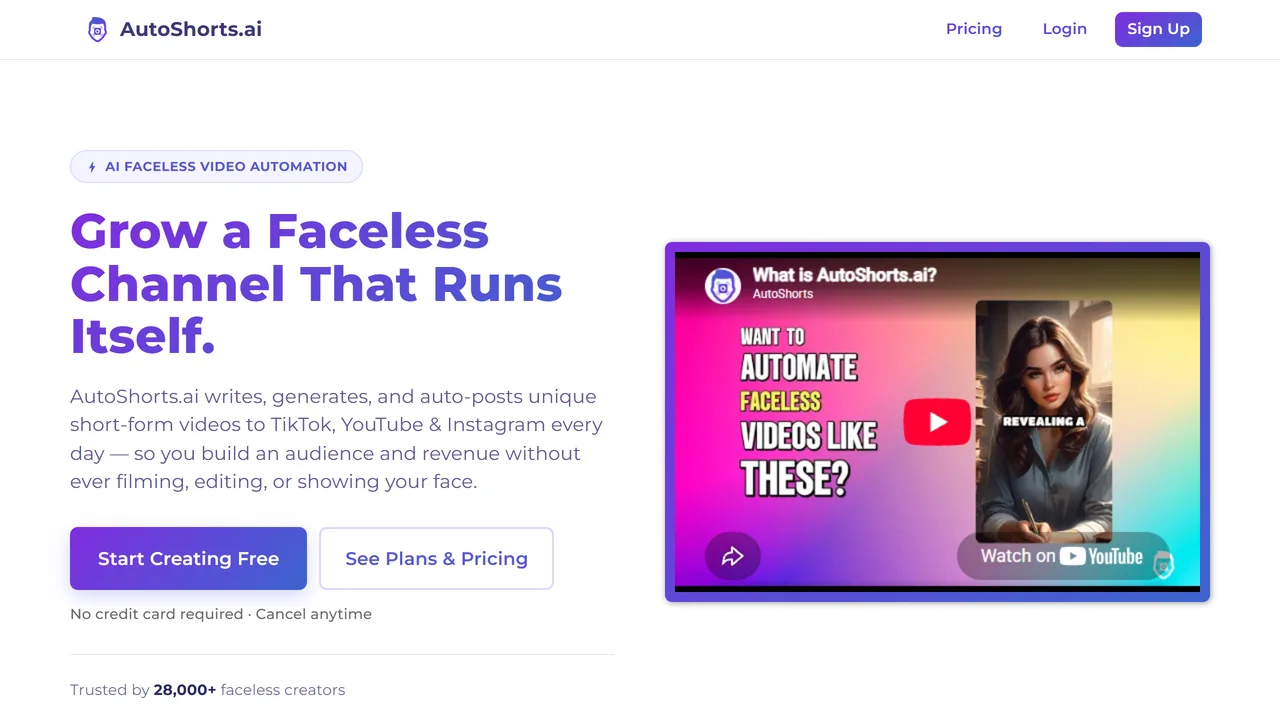The height and width of the screenshot is (720, 1280).
Task: Click the AutoShorts channel name under video title
Action: tap(782, 294)
